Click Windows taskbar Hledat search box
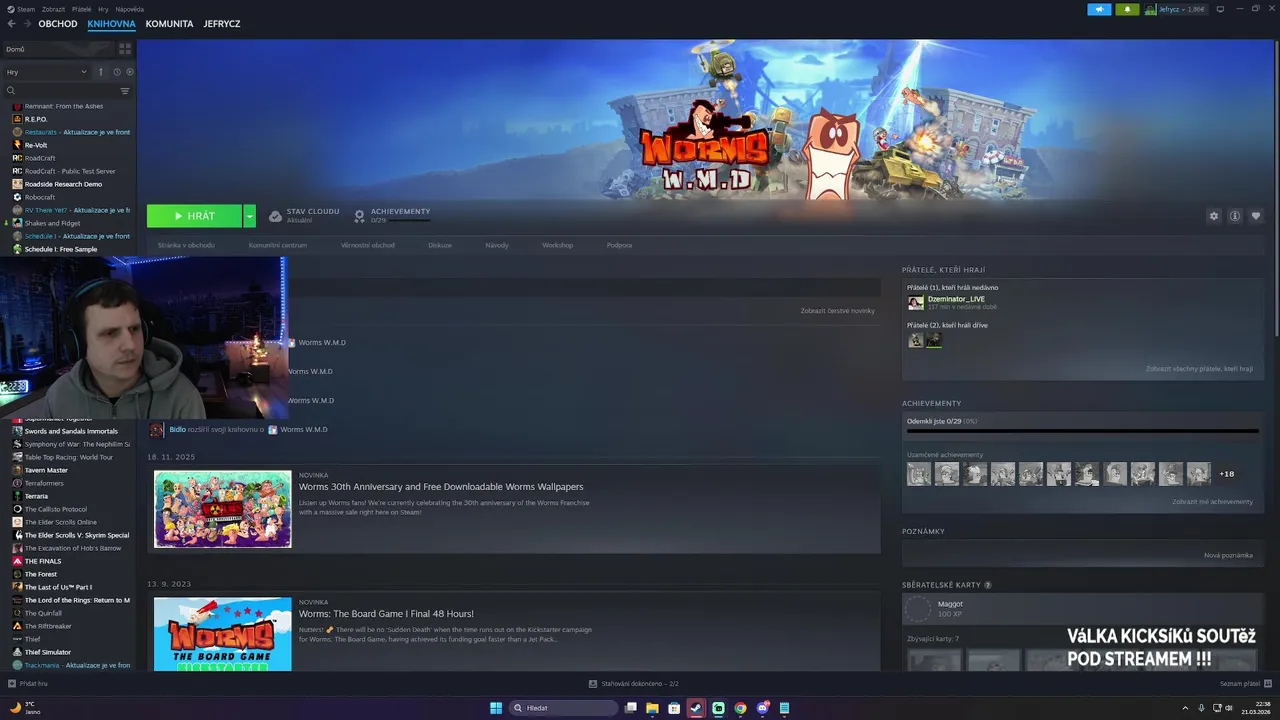1280x720 pixels. coord(563,708)
